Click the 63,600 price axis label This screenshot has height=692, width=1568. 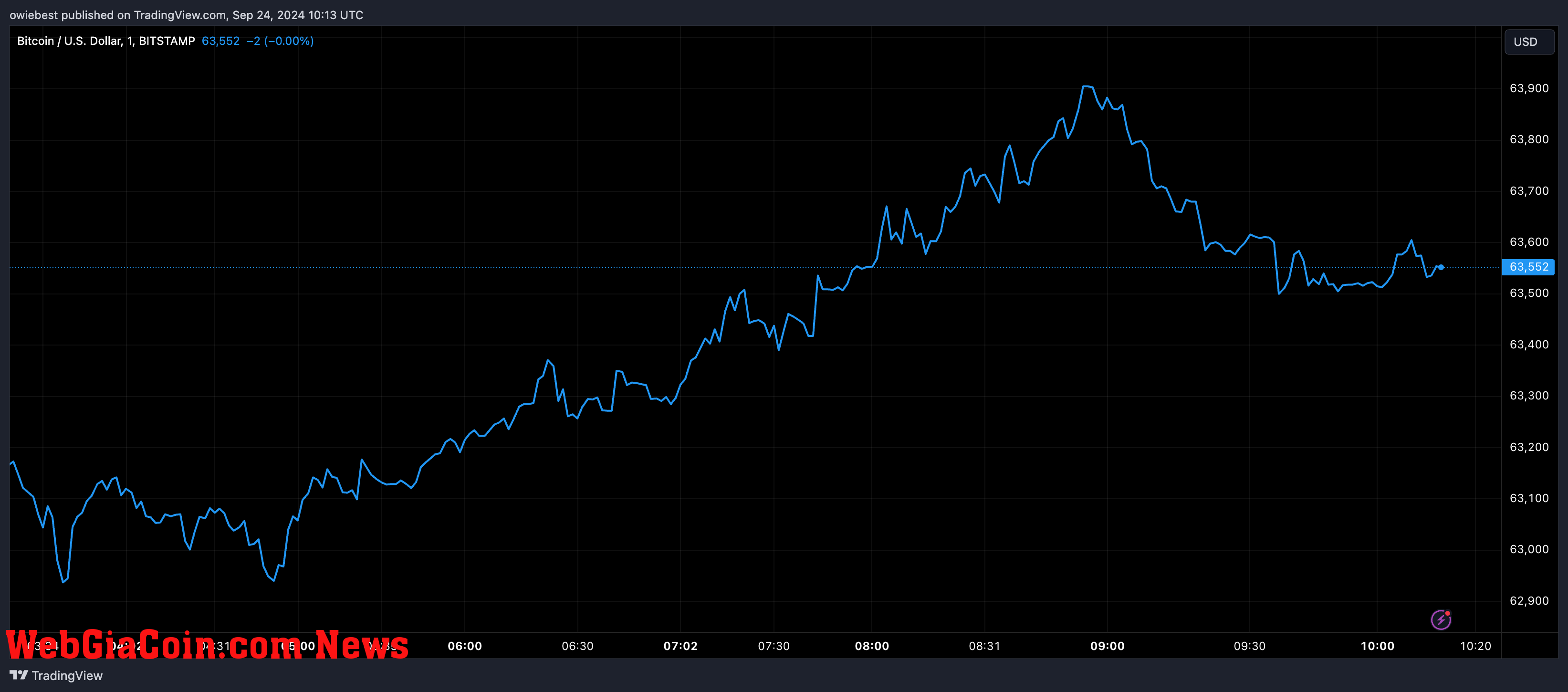[x=1529, y=241]
